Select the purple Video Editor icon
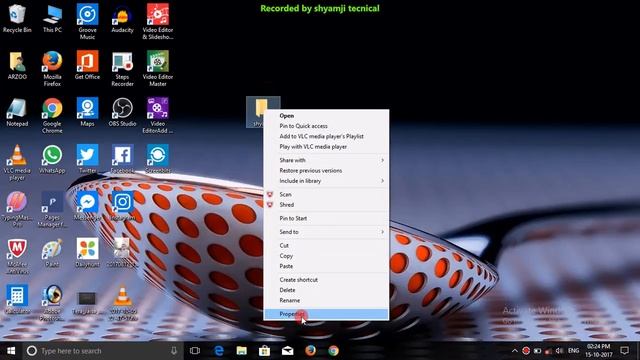 coord(158,115)
